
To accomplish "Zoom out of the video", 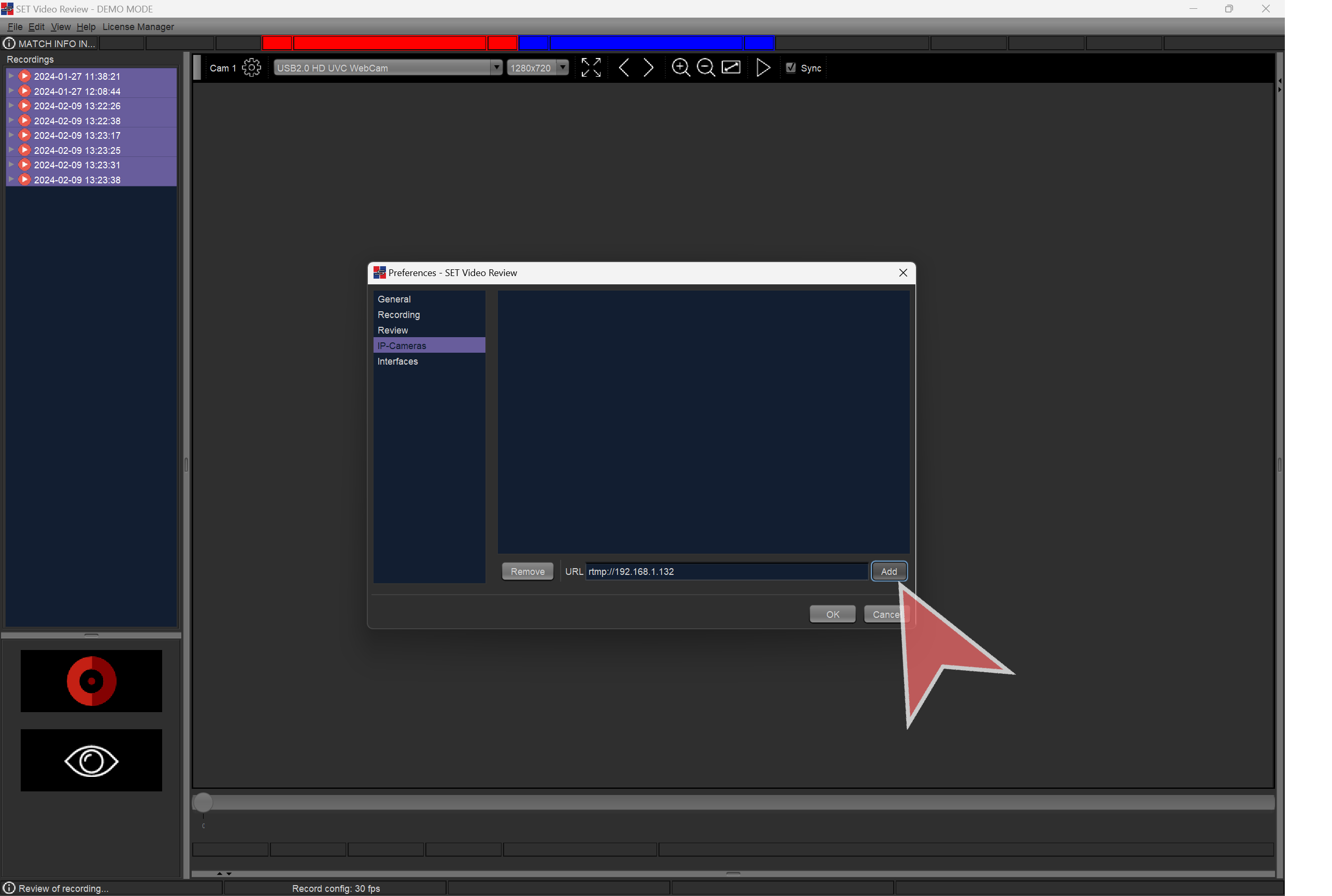I will [x=706, y=67].
